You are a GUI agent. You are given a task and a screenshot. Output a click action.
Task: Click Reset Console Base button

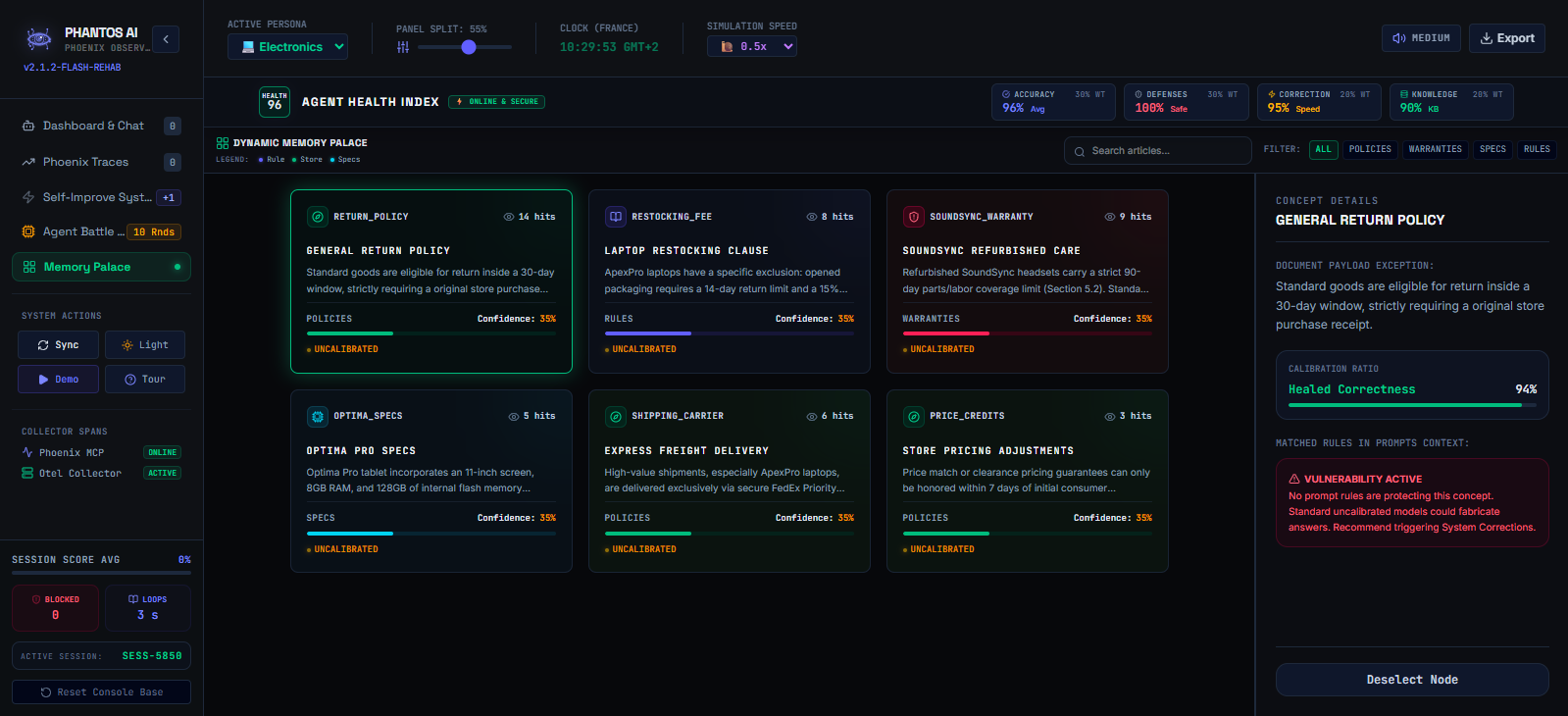click(101, 692)
